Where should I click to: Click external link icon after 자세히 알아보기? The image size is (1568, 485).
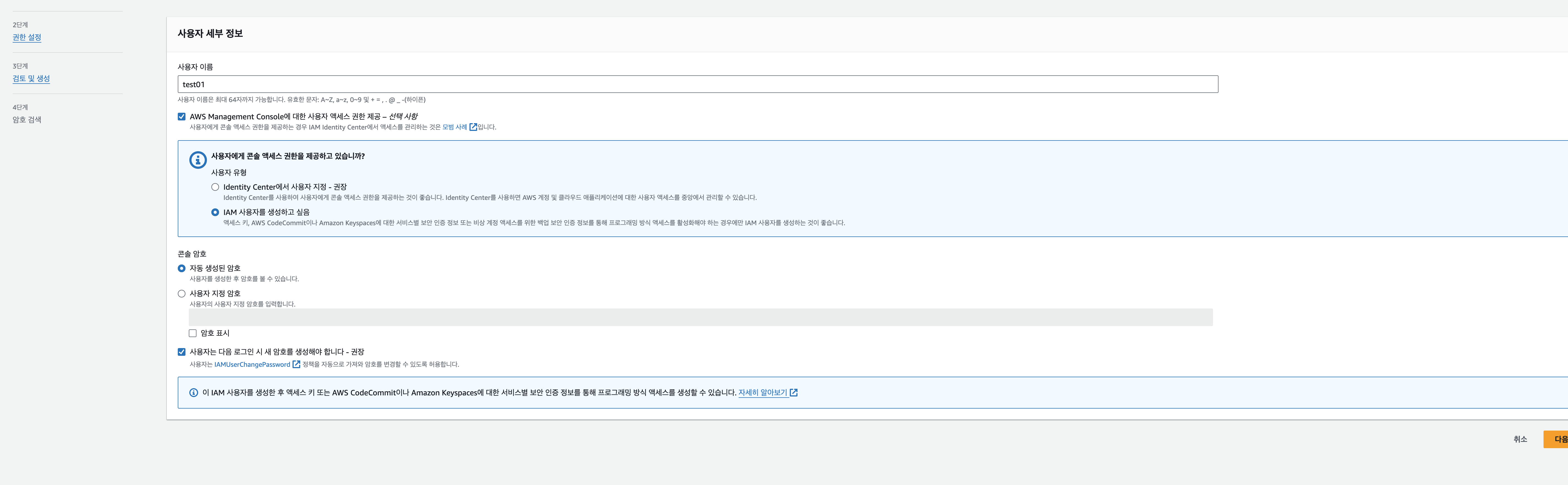coord(794,393)
